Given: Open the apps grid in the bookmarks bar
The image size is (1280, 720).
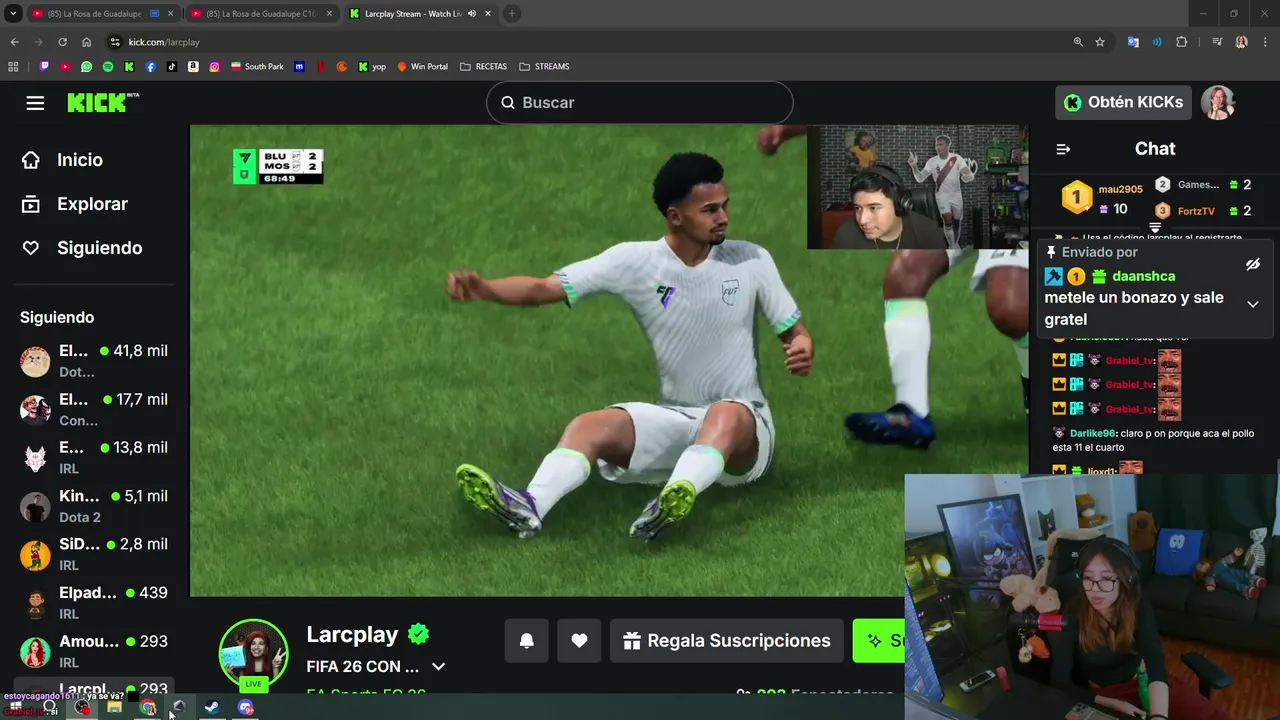Looking at the screenshot, I should point(13,67).
